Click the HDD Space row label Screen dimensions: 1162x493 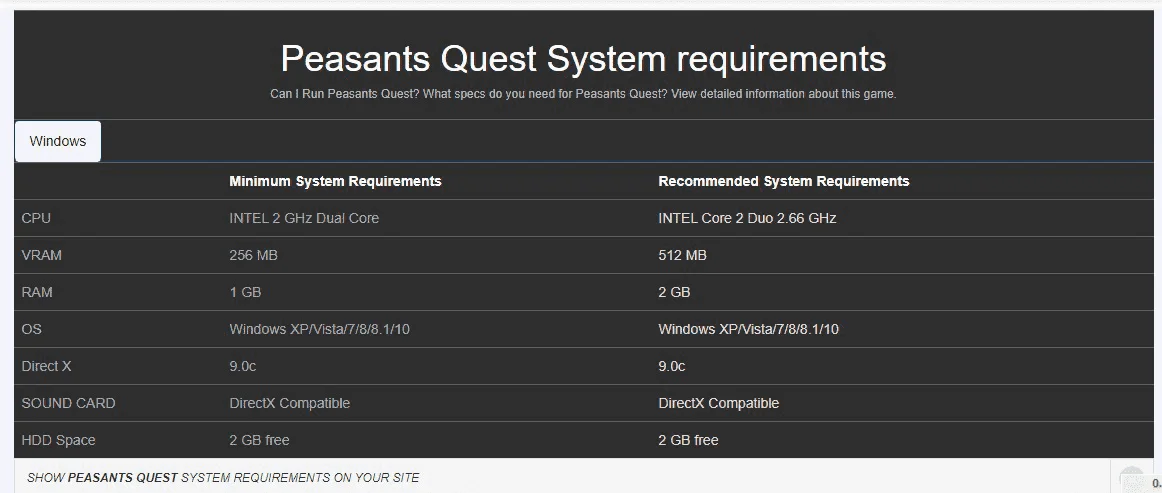tap(58, 440)
